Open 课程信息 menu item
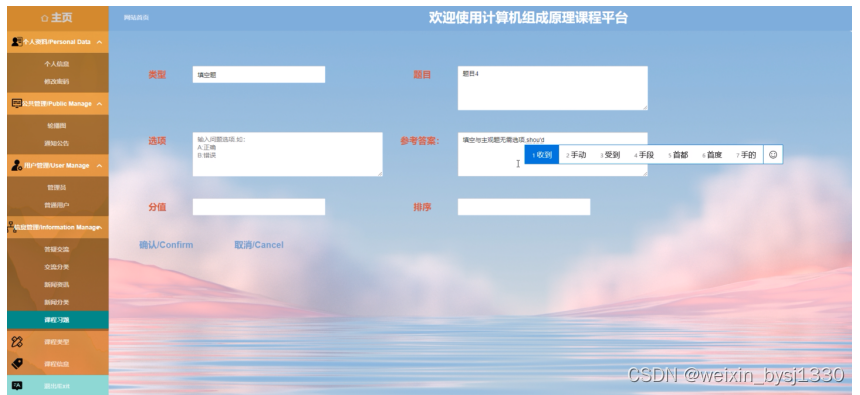Image resolution: width=860 pixels, height=395 pixels. click(x=58, y=364)
